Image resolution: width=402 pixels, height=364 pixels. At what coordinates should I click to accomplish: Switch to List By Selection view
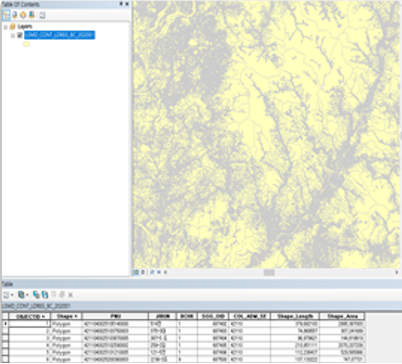point(32,15)
